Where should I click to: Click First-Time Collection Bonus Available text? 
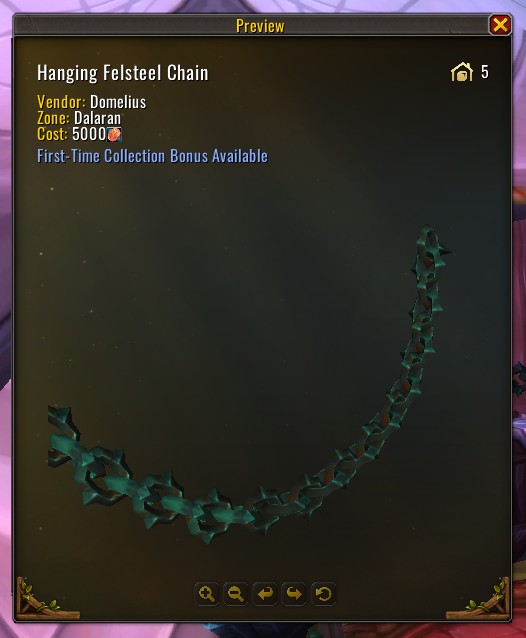coord(153,156)
